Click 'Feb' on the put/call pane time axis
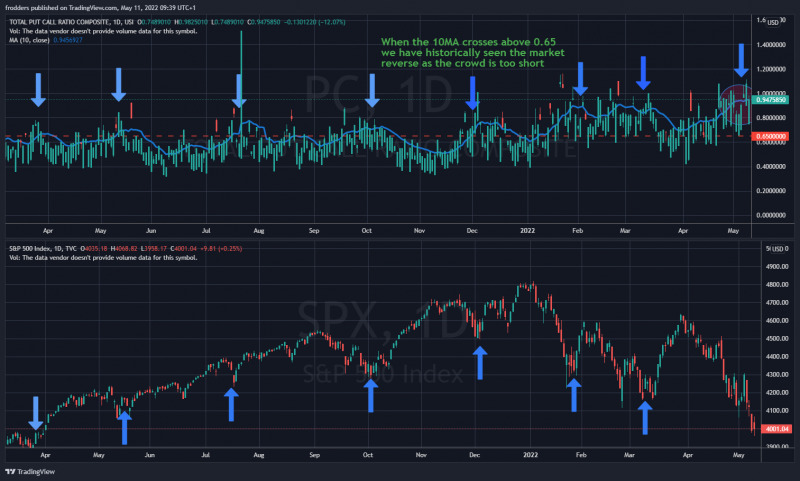The height and width of the screenshot is (481, 800). click(578, 231)
